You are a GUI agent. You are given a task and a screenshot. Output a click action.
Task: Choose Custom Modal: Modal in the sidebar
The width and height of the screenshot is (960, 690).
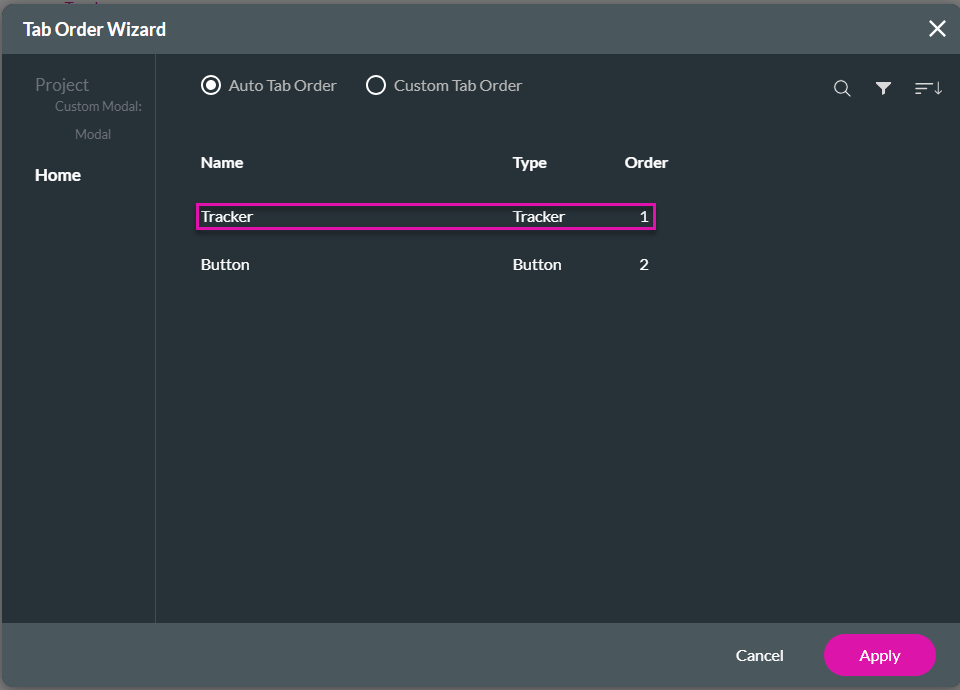coord(97,120)
